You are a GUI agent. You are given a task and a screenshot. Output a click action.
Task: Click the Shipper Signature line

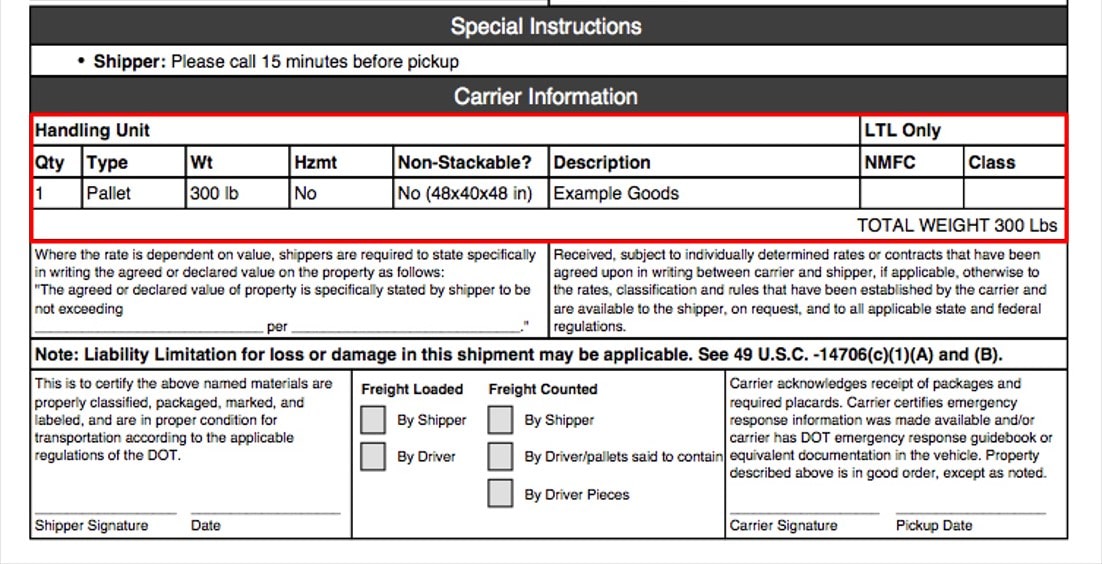click(105, 513)
